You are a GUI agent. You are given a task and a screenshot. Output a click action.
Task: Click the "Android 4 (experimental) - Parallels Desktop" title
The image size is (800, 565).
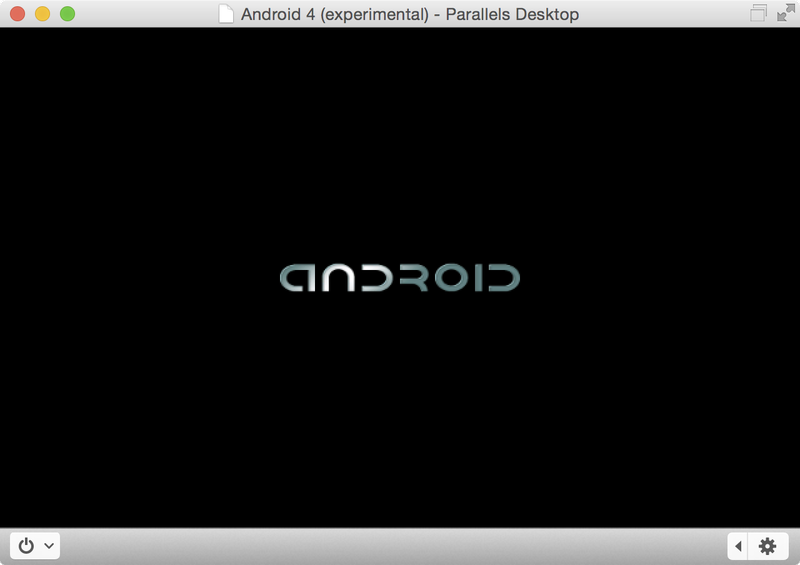click(410, 14)
